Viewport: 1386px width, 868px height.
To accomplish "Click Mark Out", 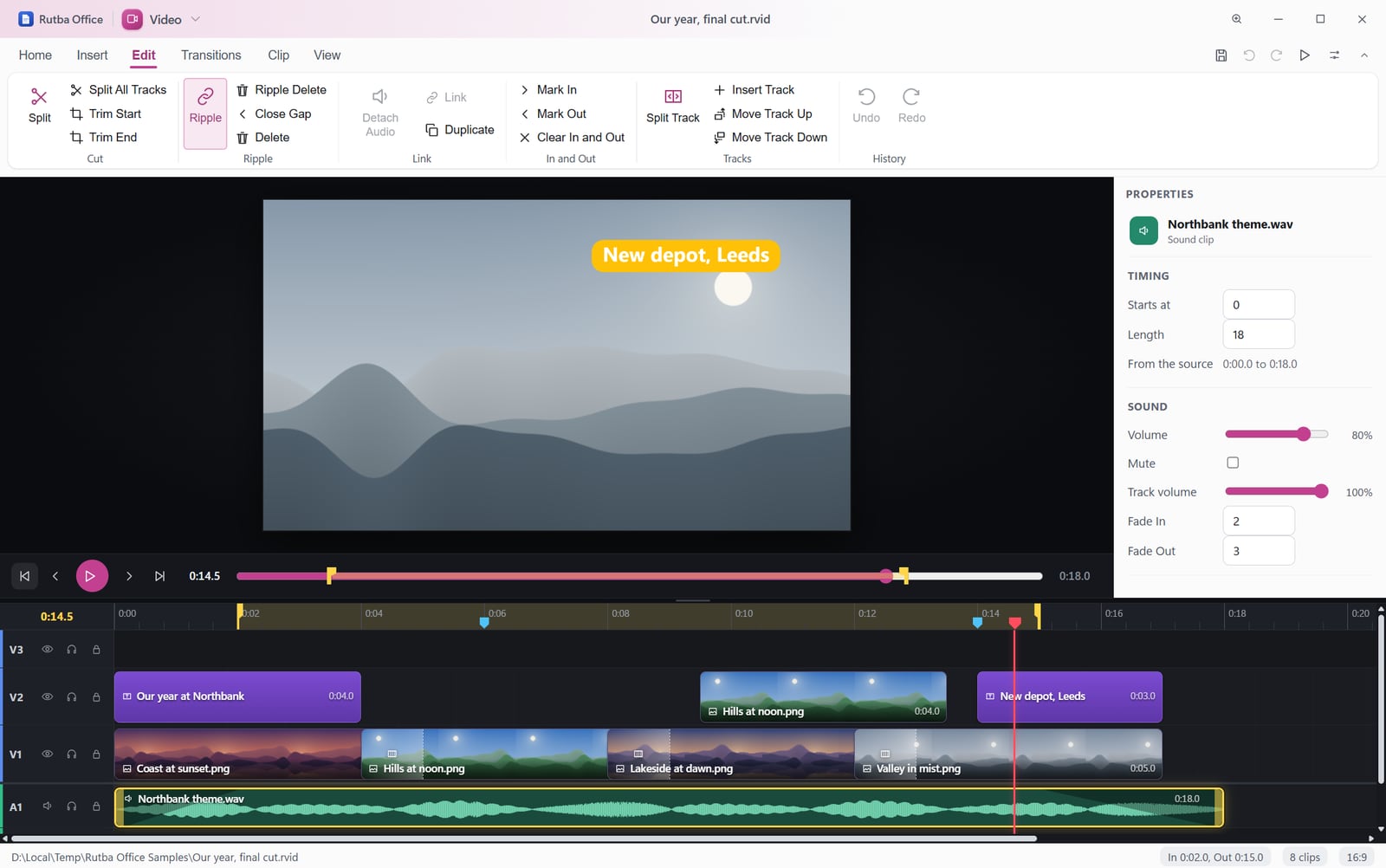I will (554, 113).
